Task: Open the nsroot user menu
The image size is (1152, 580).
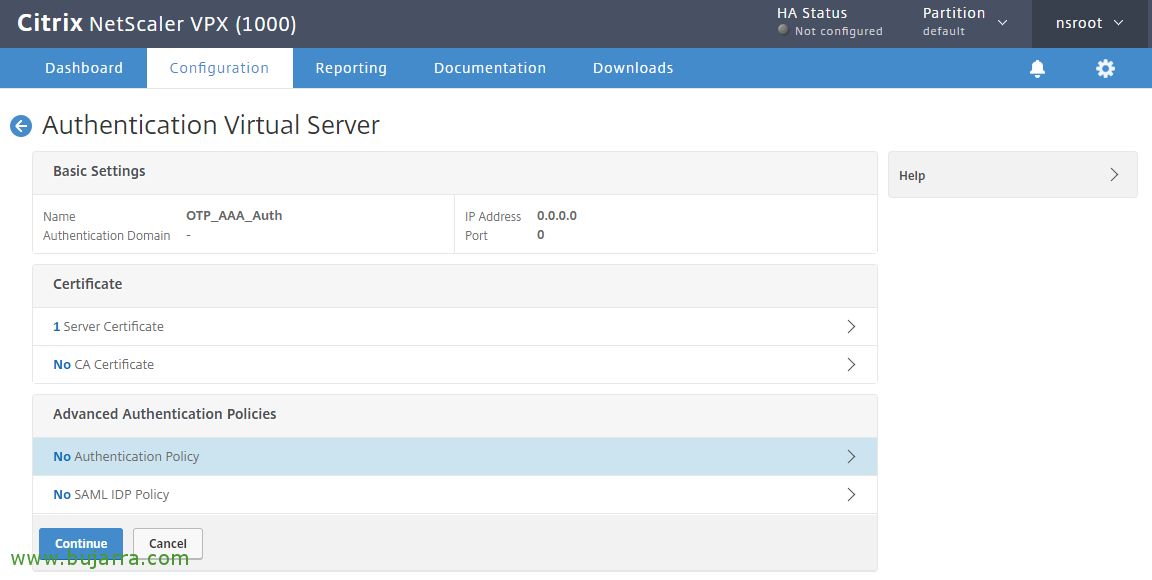Action: (1090, 24)
